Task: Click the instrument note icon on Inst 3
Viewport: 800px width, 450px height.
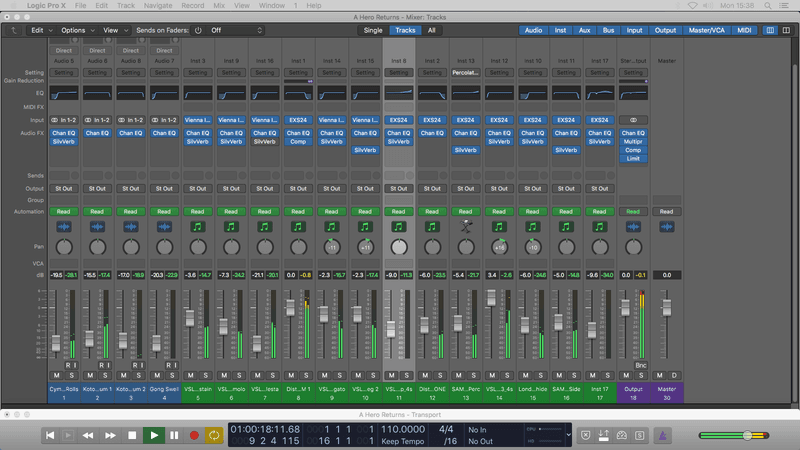Action: pos(197,227)
